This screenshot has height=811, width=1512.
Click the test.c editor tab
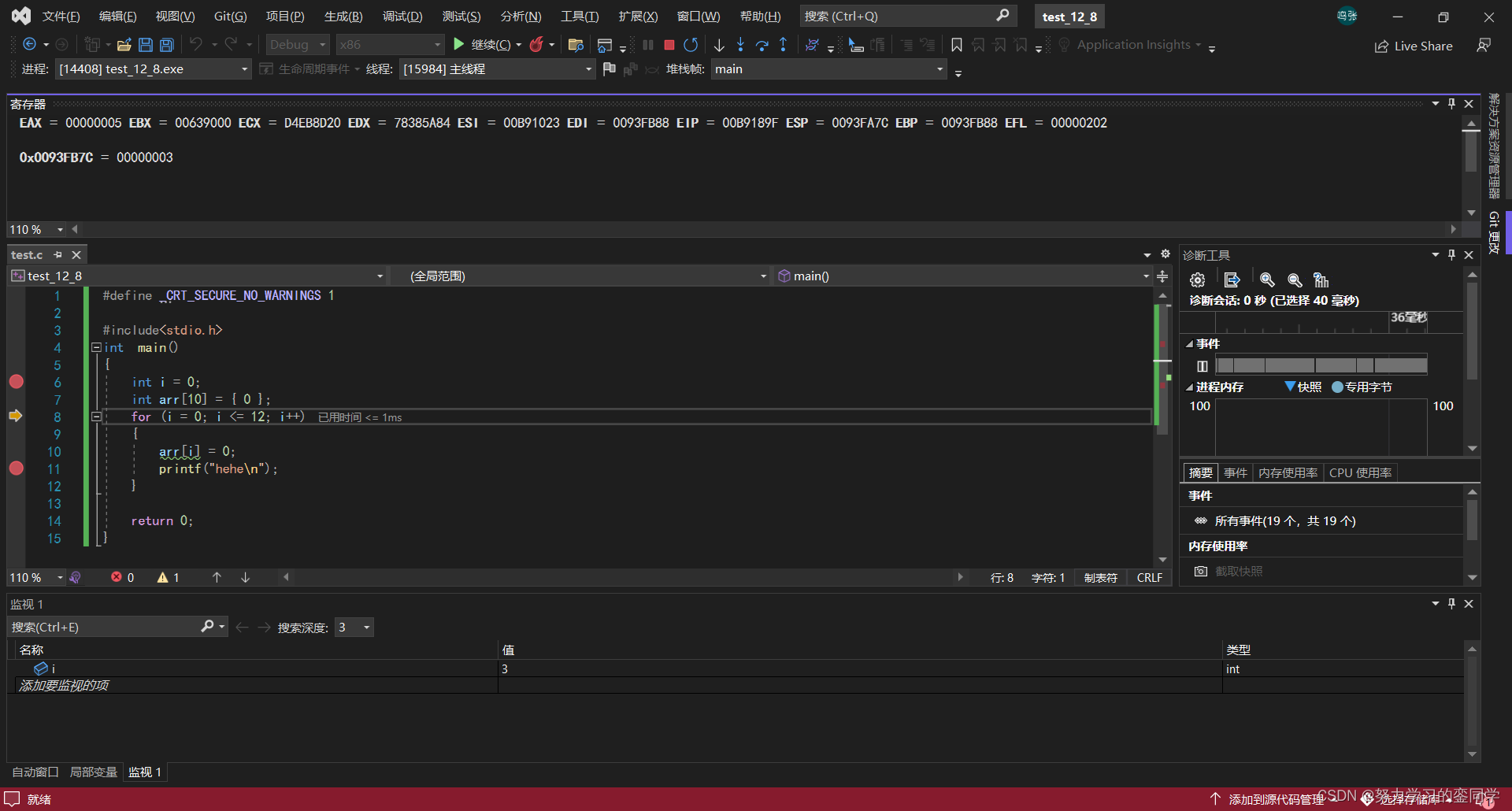27,255
